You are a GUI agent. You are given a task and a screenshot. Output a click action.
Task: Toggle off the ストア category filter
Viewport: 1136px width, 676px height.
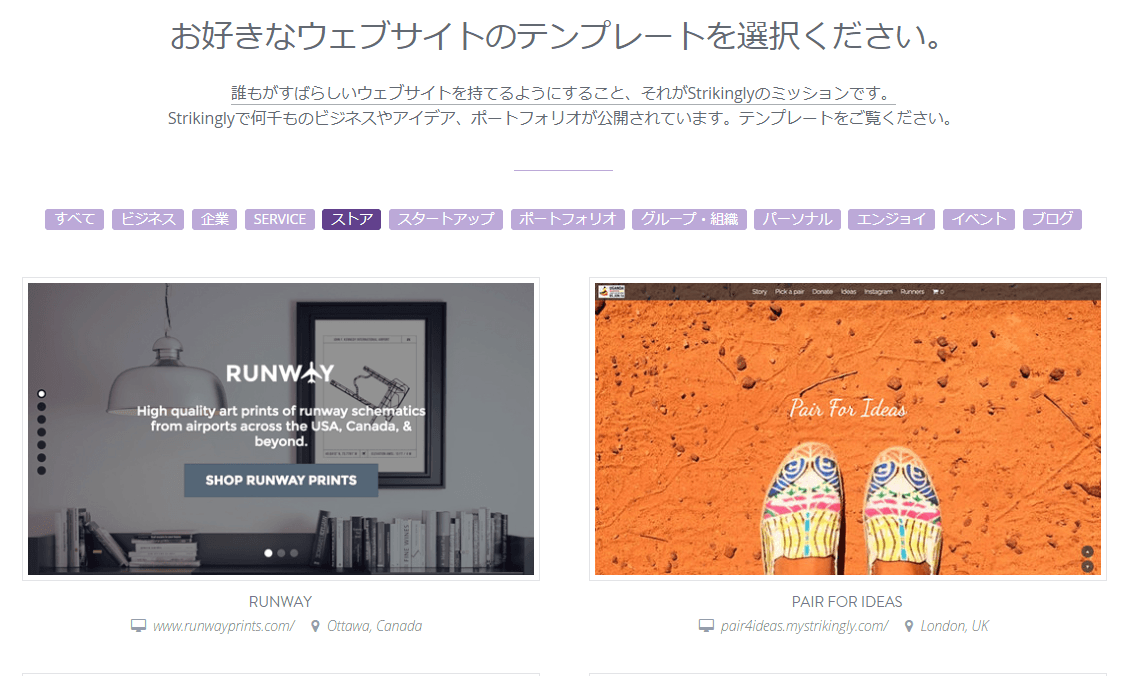351,219
